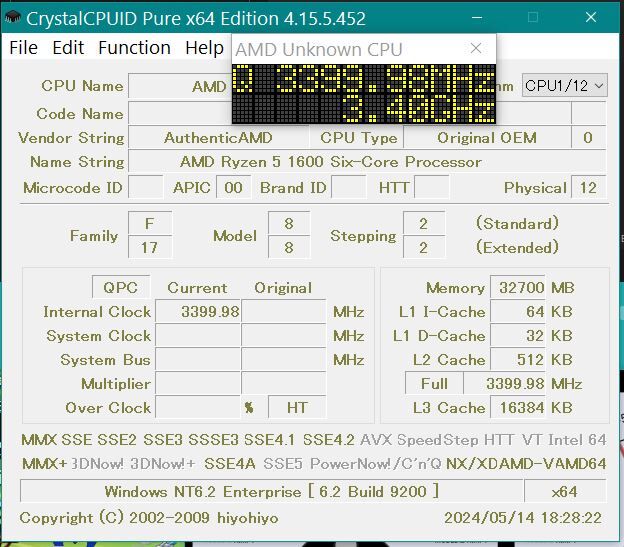Open the CPU1/12 core selector dropdown
Image resolution: width=624 pixels, height=547 pixels.
tap(564, 85)
